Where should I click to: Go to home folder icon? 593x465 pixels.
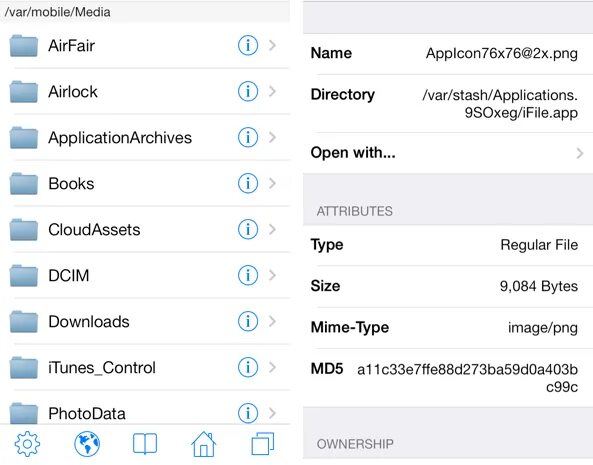(204, 444)
